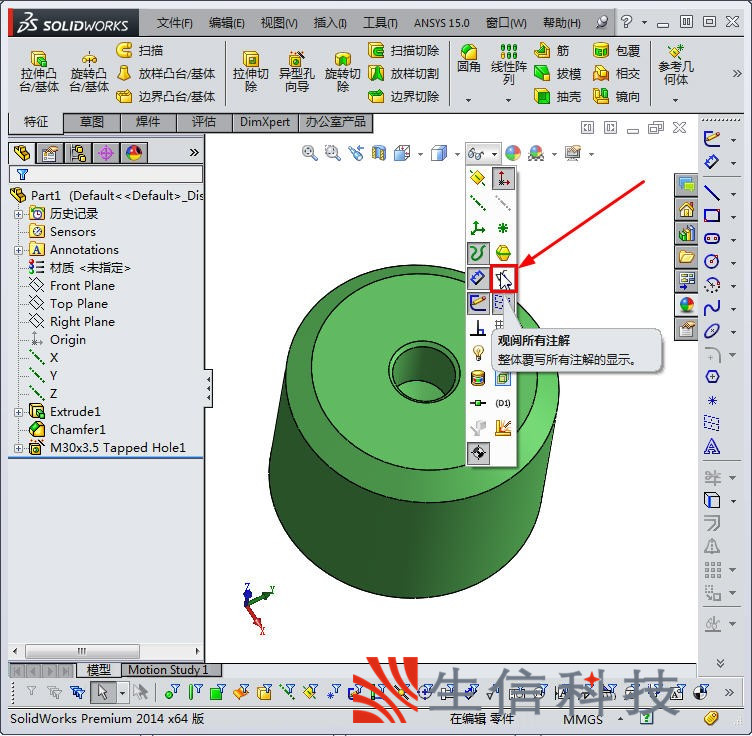Click the Reference Geometry (参考几何体) icon
This screenshot has width=752, height=736.
coord(675,65)
